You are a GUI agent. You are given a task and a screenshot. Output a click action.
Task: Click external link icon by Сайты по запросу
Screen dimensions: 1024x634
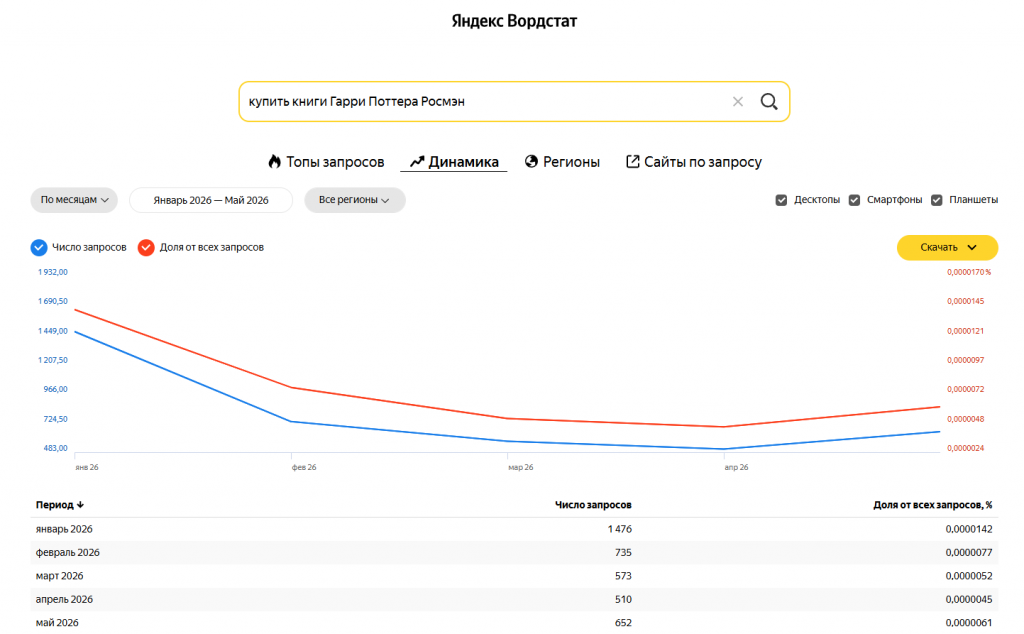[x=632, y=161]
